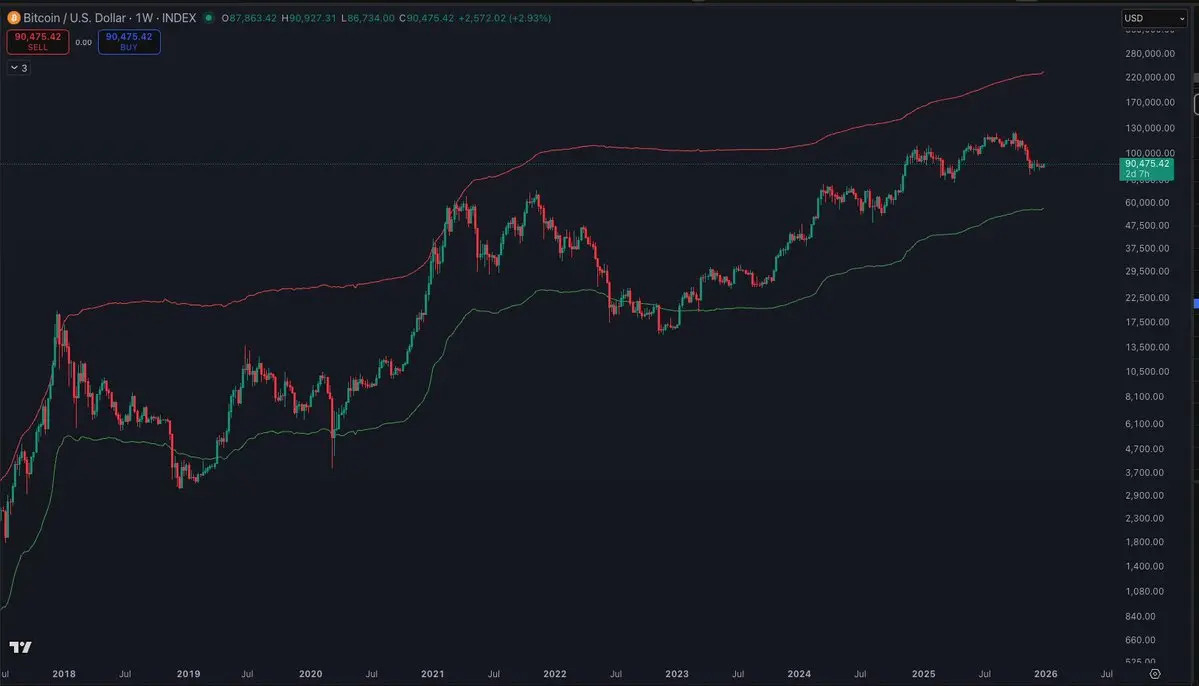Click the 0.00 spread value
Screen dimensions: 1199x686
click(x=83, y=42)
